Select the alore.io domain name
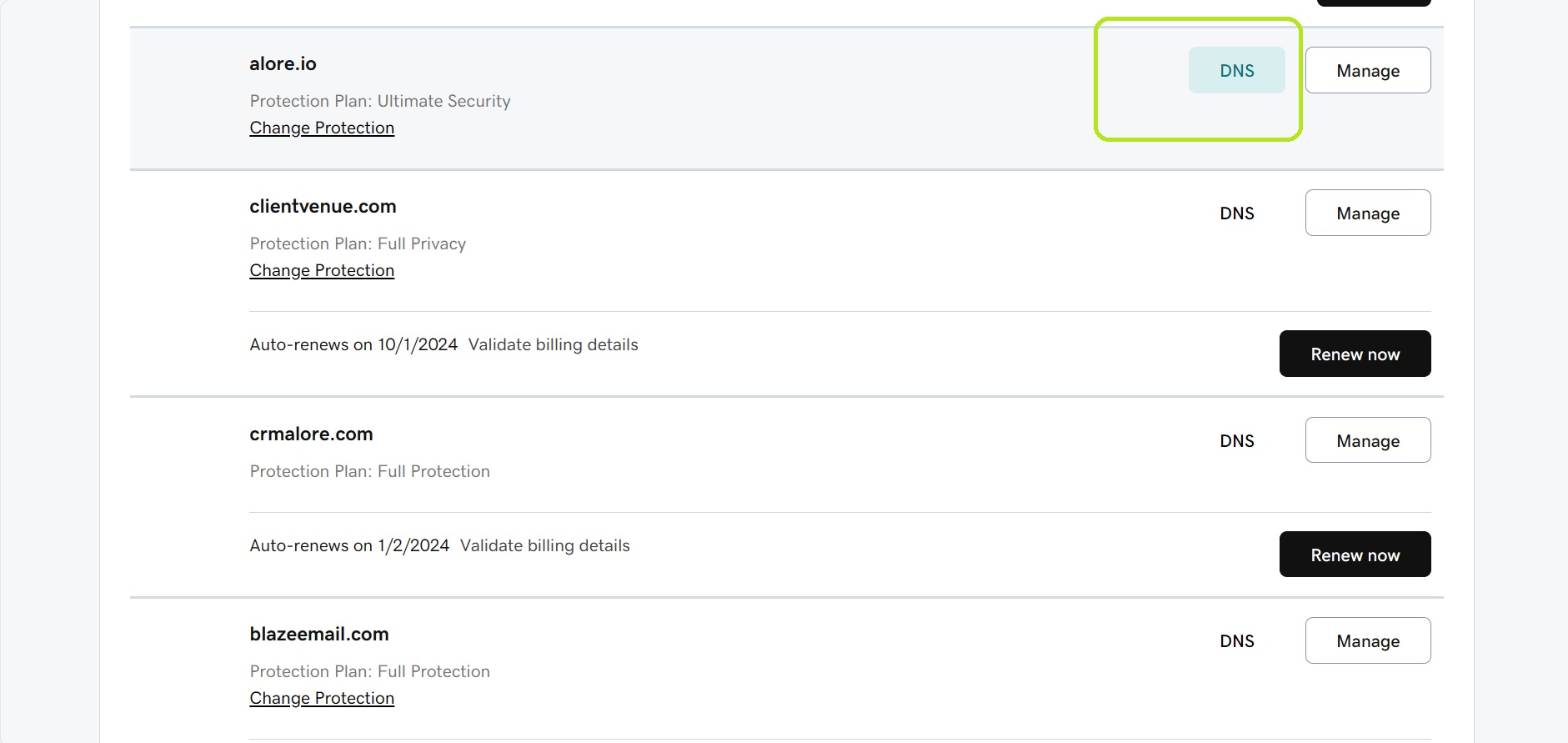Image resolution: width=1568 pixels, height=743 pixels. (x=283, y=63)
